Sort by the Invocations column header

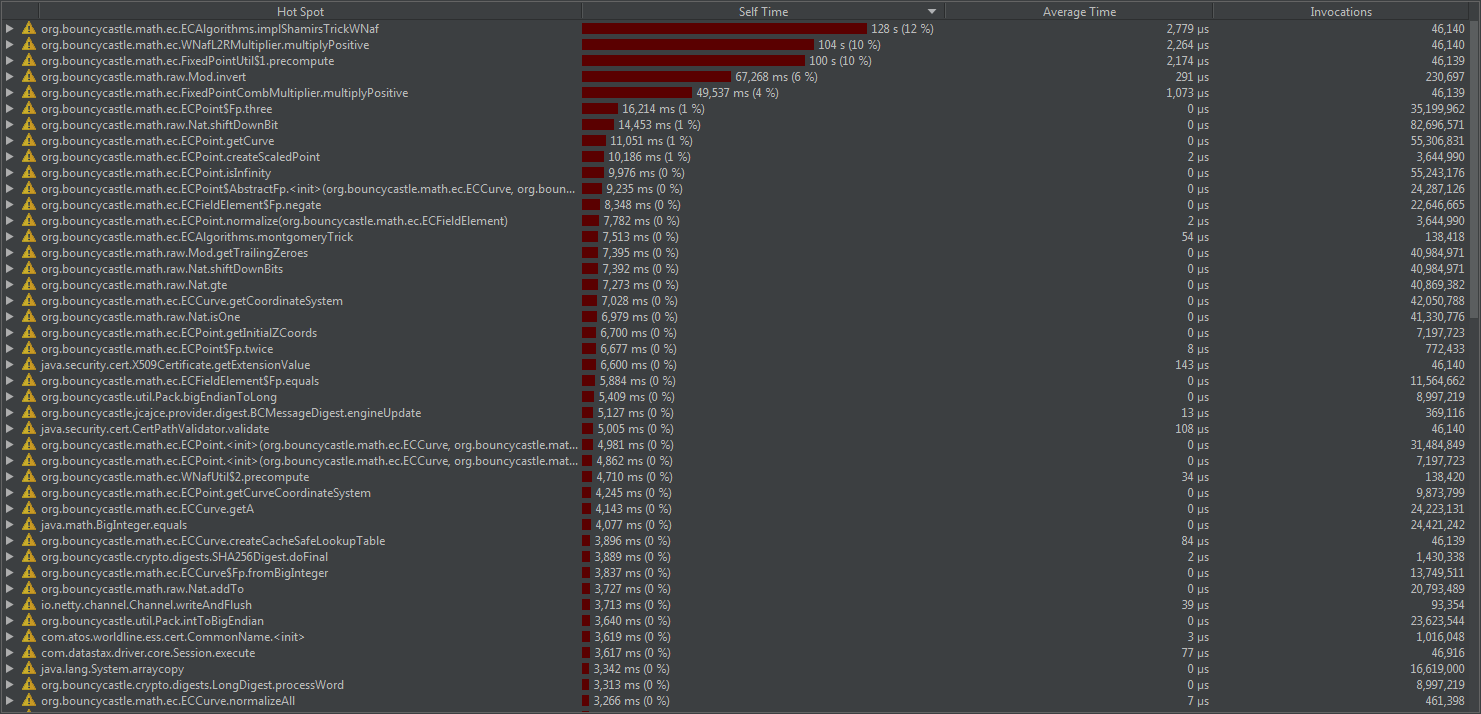tap(1340, 11)
